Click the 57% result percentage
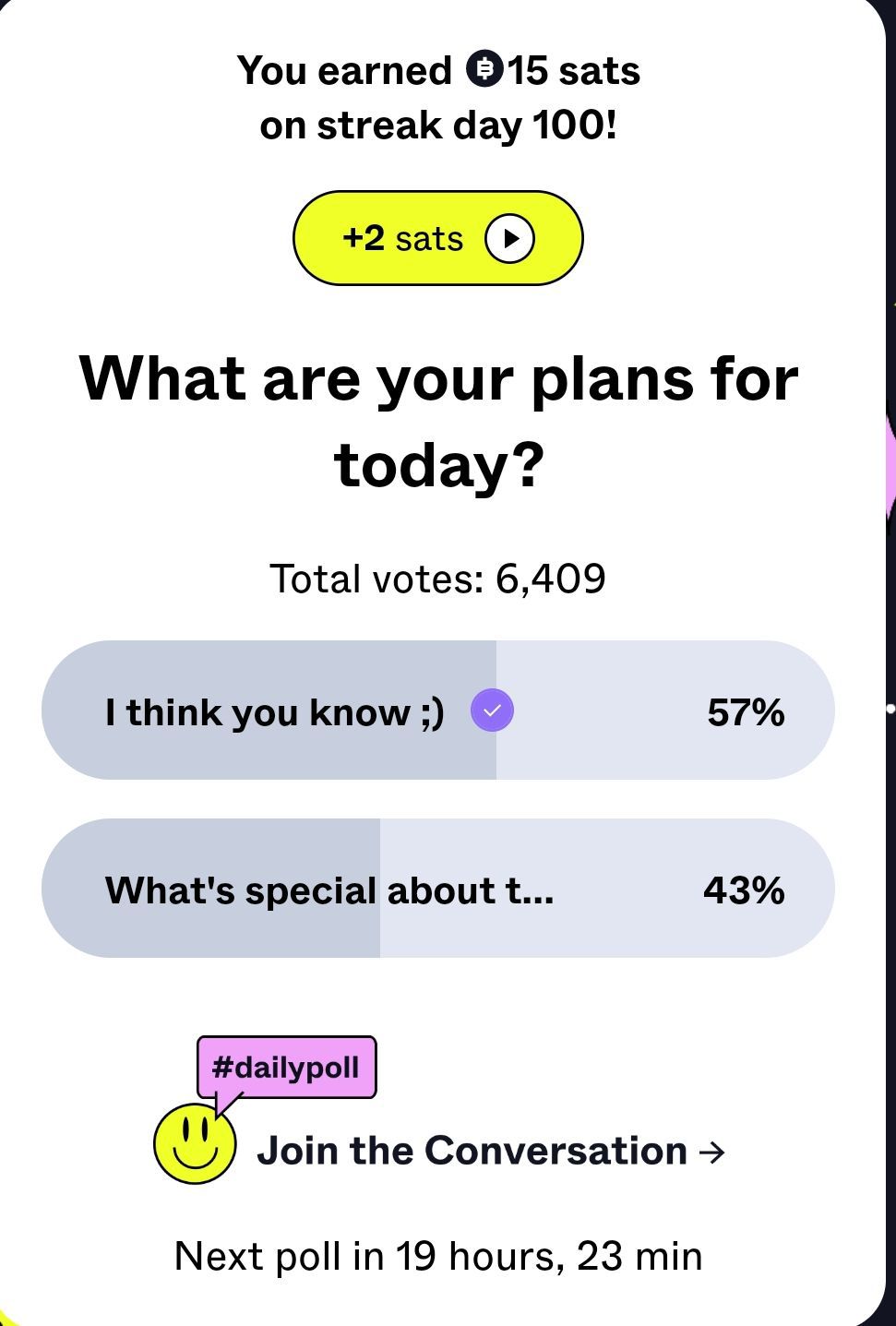 (x=746, y=712)
